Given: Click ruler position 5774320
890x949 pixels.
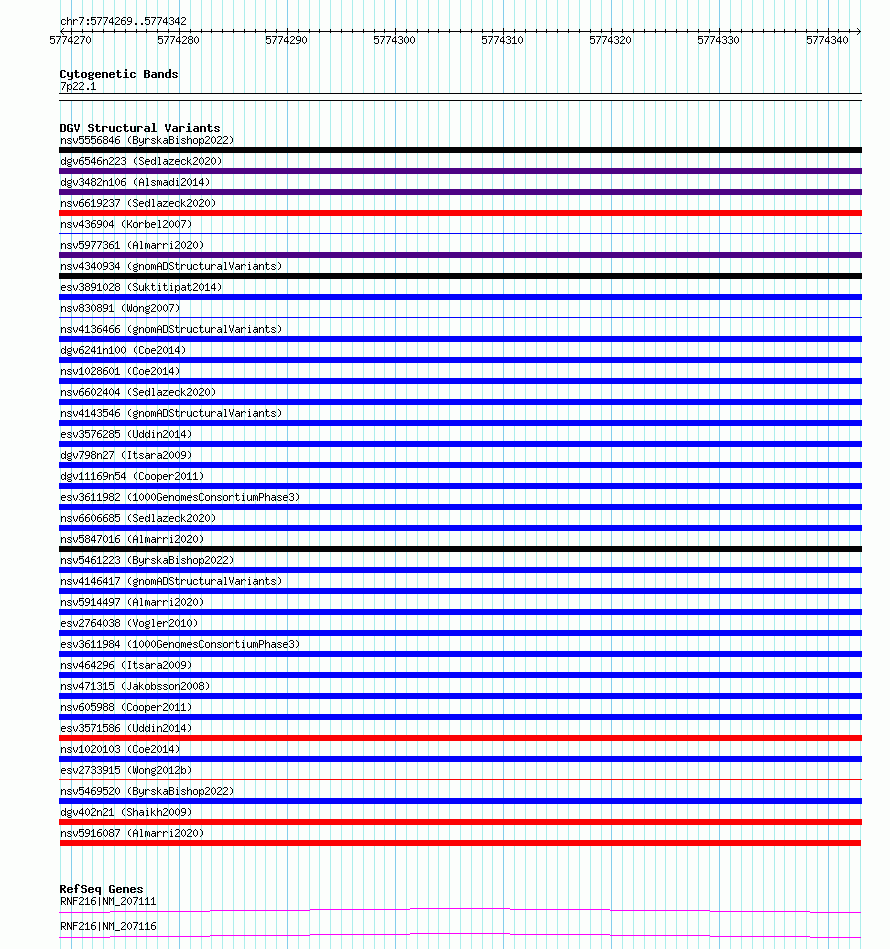Looking at the screenshot, I should pos(610,40).
